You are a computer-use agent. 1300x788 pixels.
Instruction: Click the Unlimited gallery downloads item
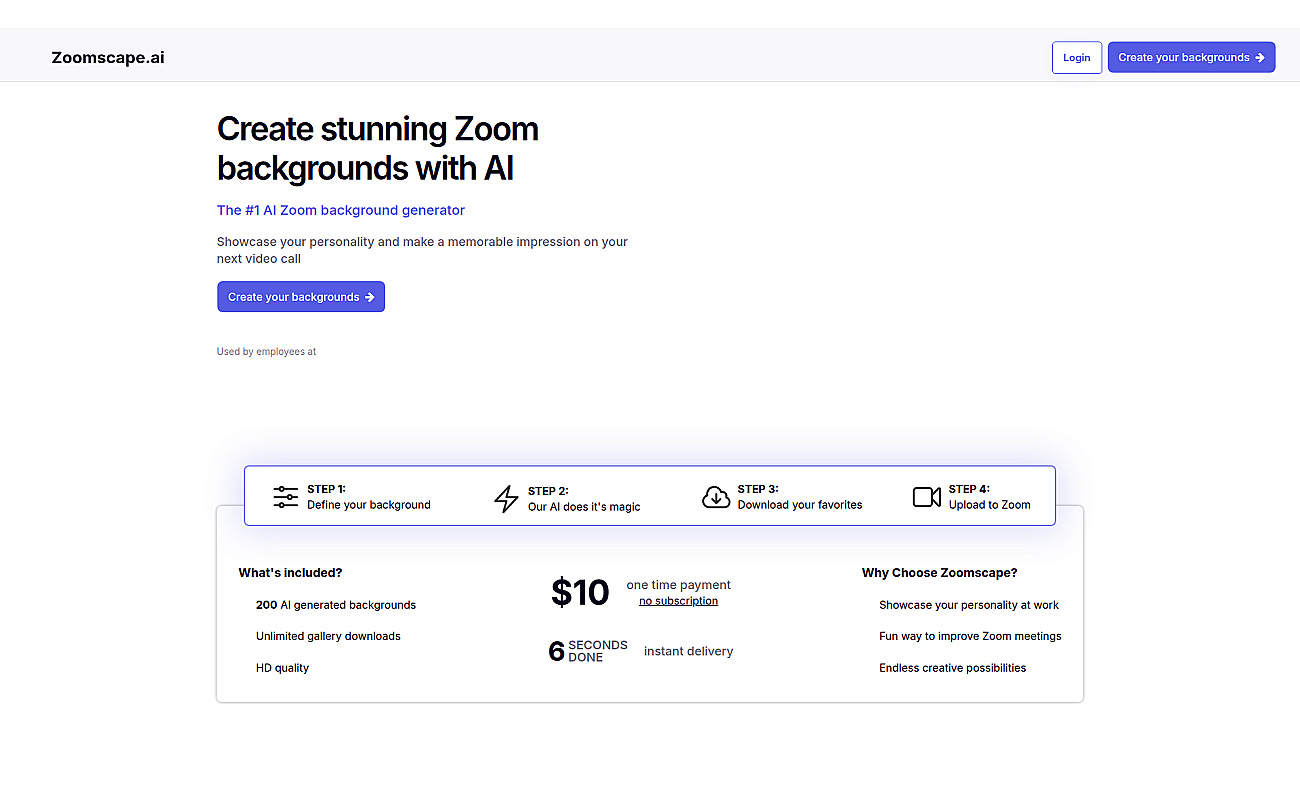pyautogui.click(x=328, y=636)
